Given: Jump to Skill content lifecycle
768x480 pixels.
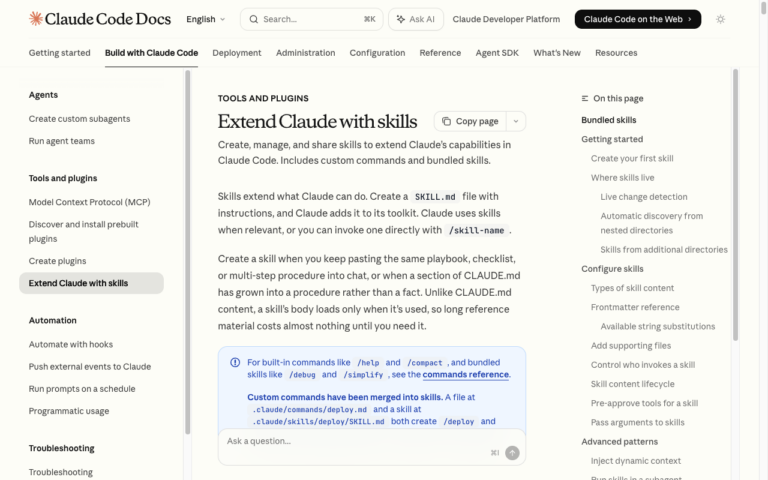Looking at the screenshot, I should tap(632, 384).
